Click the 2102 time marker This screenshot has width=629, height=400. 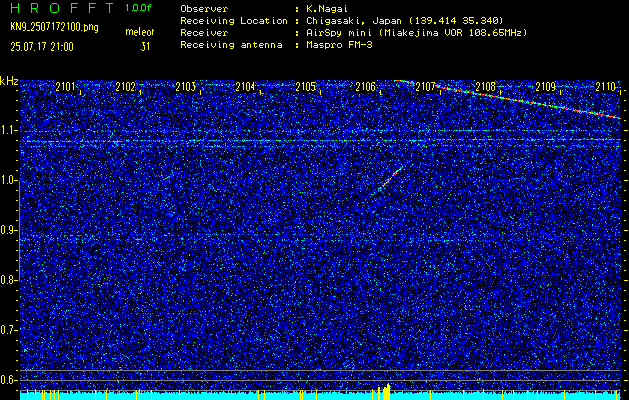[125, 86]
